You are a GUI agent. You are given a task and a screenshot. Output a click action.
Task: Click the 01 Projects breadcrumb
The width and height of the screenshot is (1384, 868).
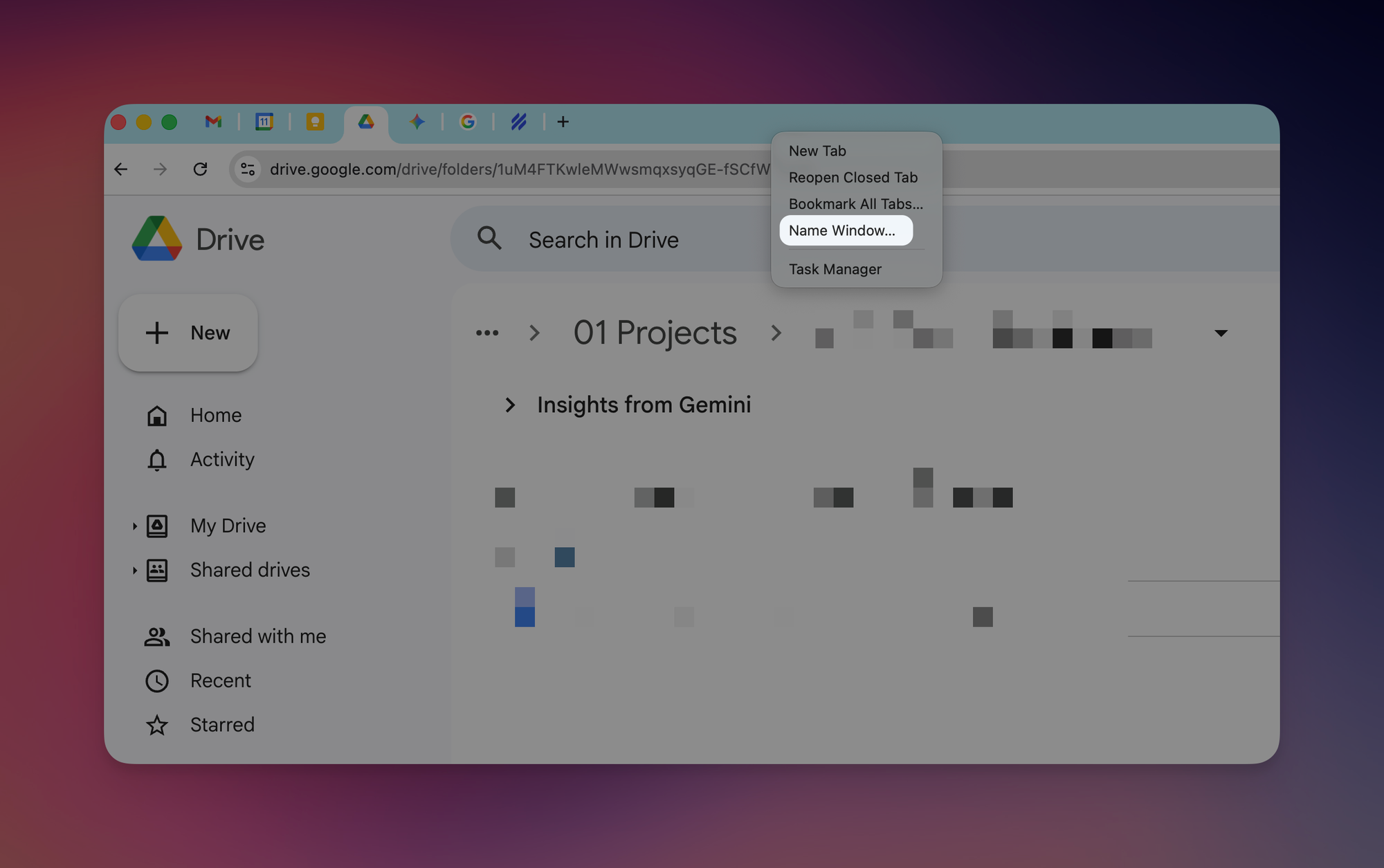pyautogui.click(x=655, y=333)
